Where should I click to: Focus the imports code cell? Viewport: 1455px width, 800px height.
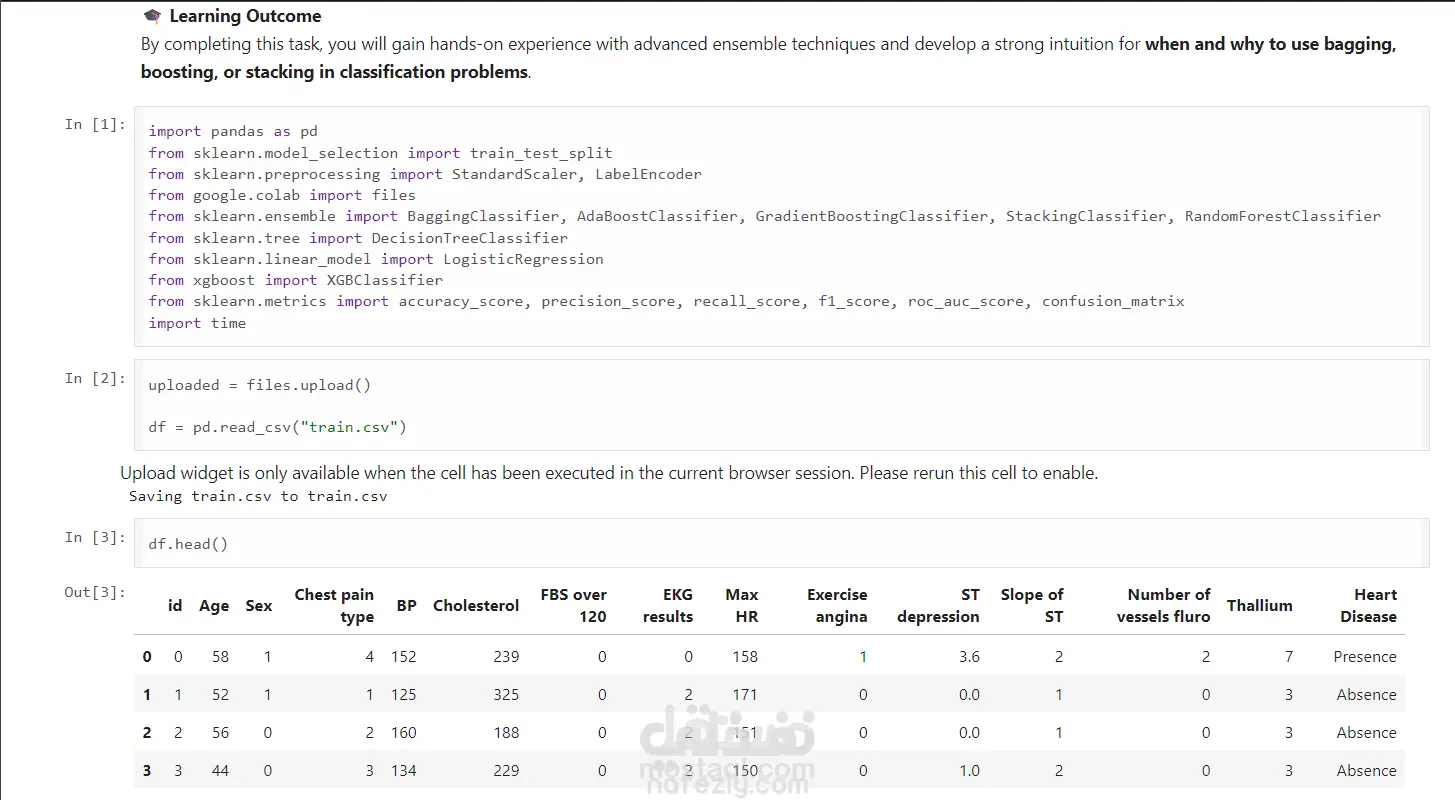point(780,227)
